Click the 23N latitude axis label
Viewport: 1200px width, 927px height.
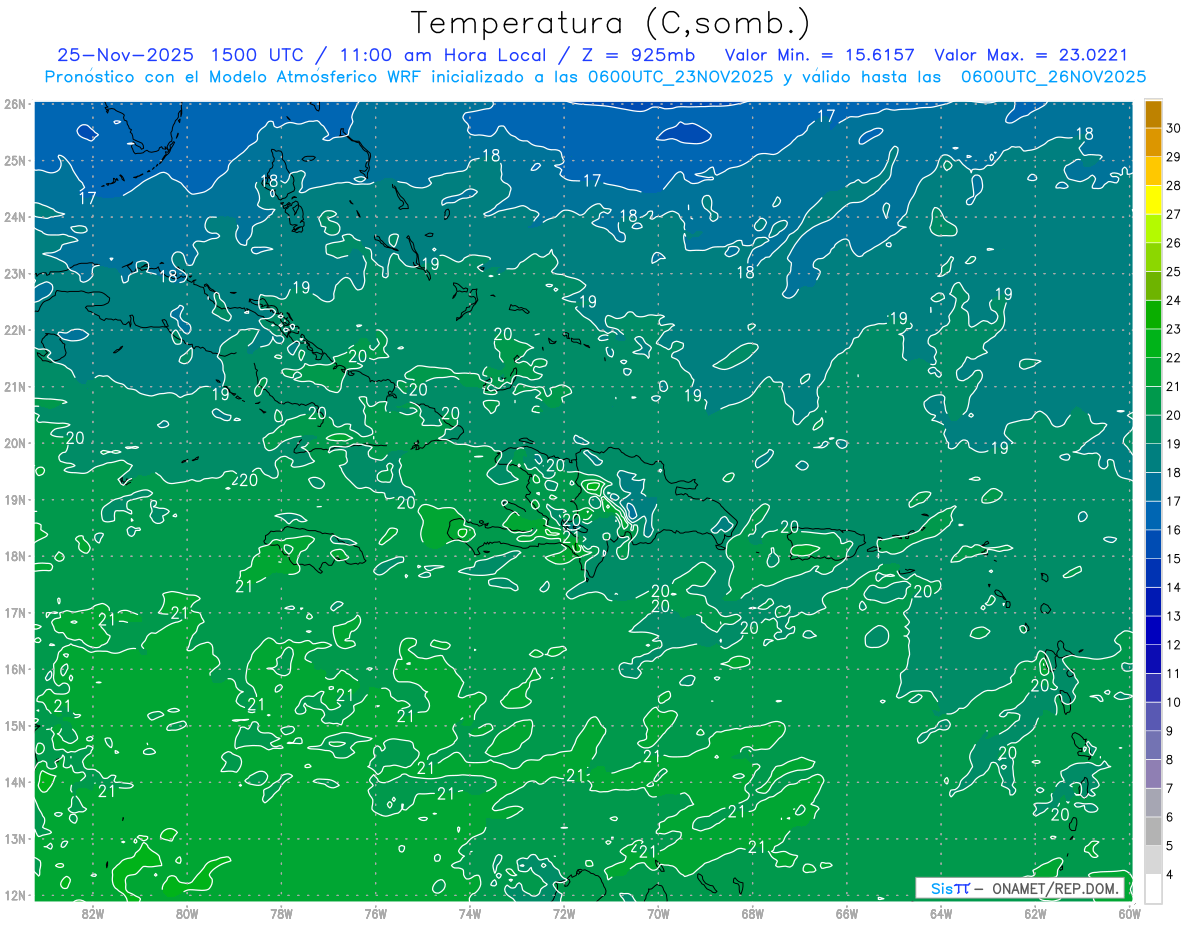click(x=15, y=273)
